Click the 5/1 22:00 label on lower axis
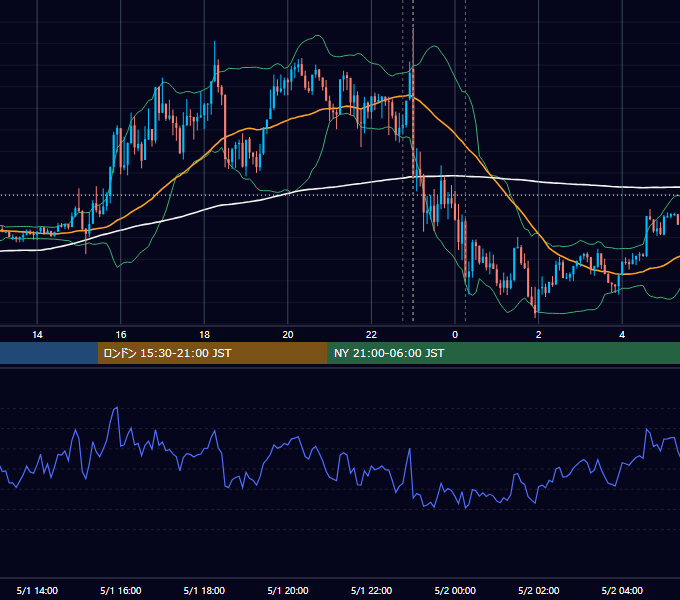 [371, 590]
